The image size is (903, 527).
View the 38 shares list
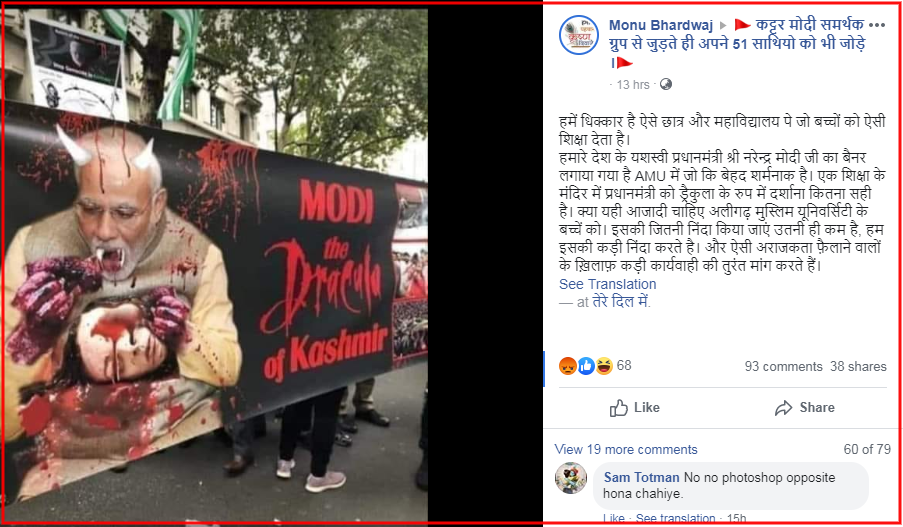pyautogui.click(x=858, y=366)
